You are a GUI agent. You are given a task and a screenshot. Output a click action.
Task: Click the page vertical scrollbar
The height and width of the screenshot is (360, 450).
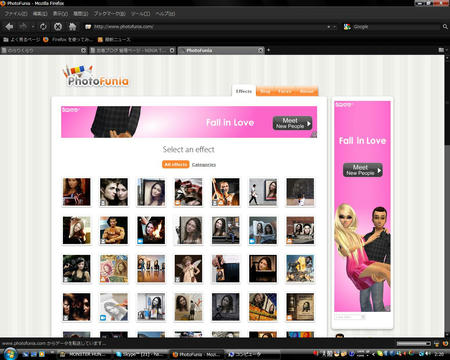coord(447,196)
